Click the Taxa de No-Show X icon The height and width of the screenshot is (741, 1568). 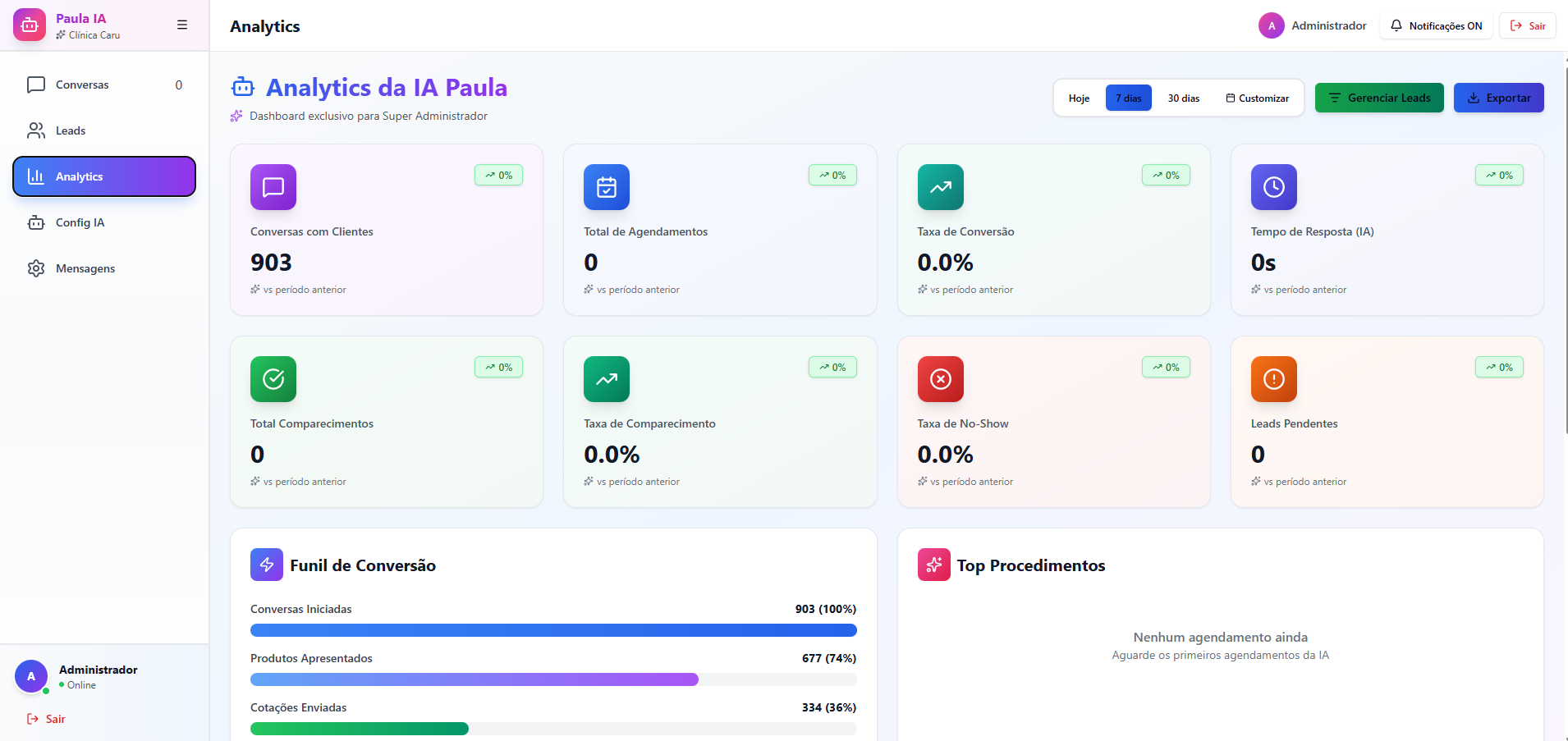pyautogui.click(x=940, y=379)
